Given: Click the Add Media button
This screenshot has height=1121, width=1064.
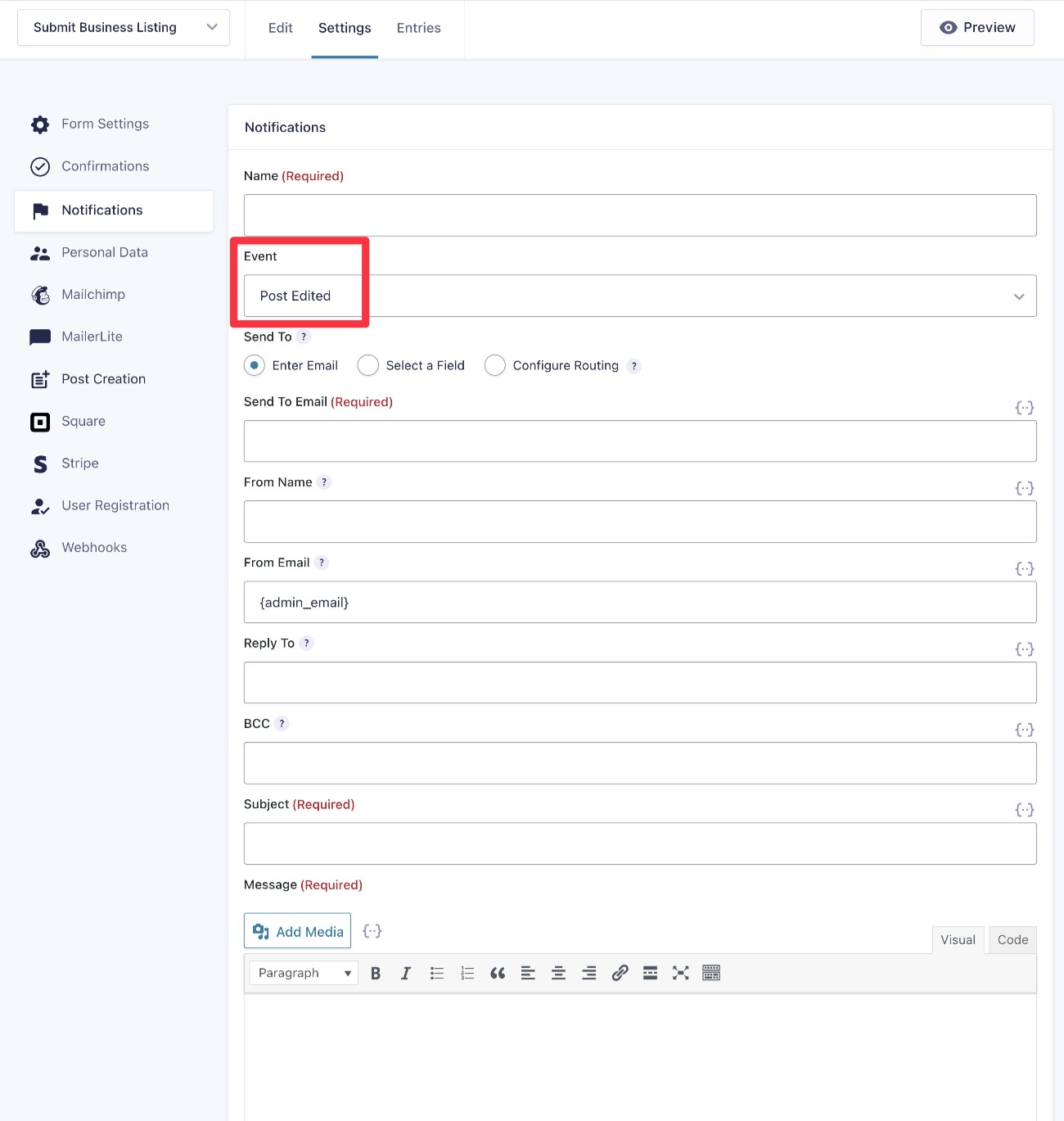Looking at the screenshot, I should [x=296, y=931].
